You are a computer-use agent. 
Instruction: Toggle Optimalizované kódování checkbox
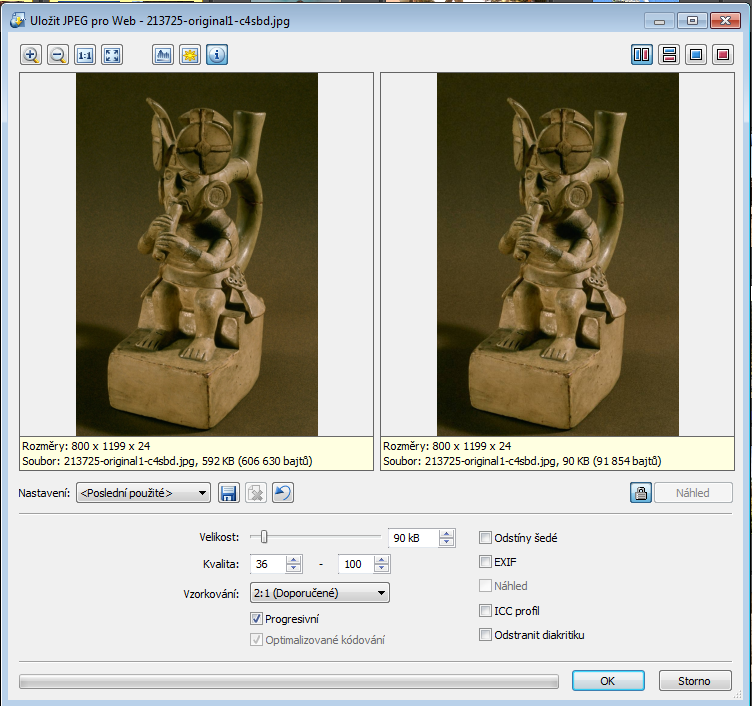point(256,640)
